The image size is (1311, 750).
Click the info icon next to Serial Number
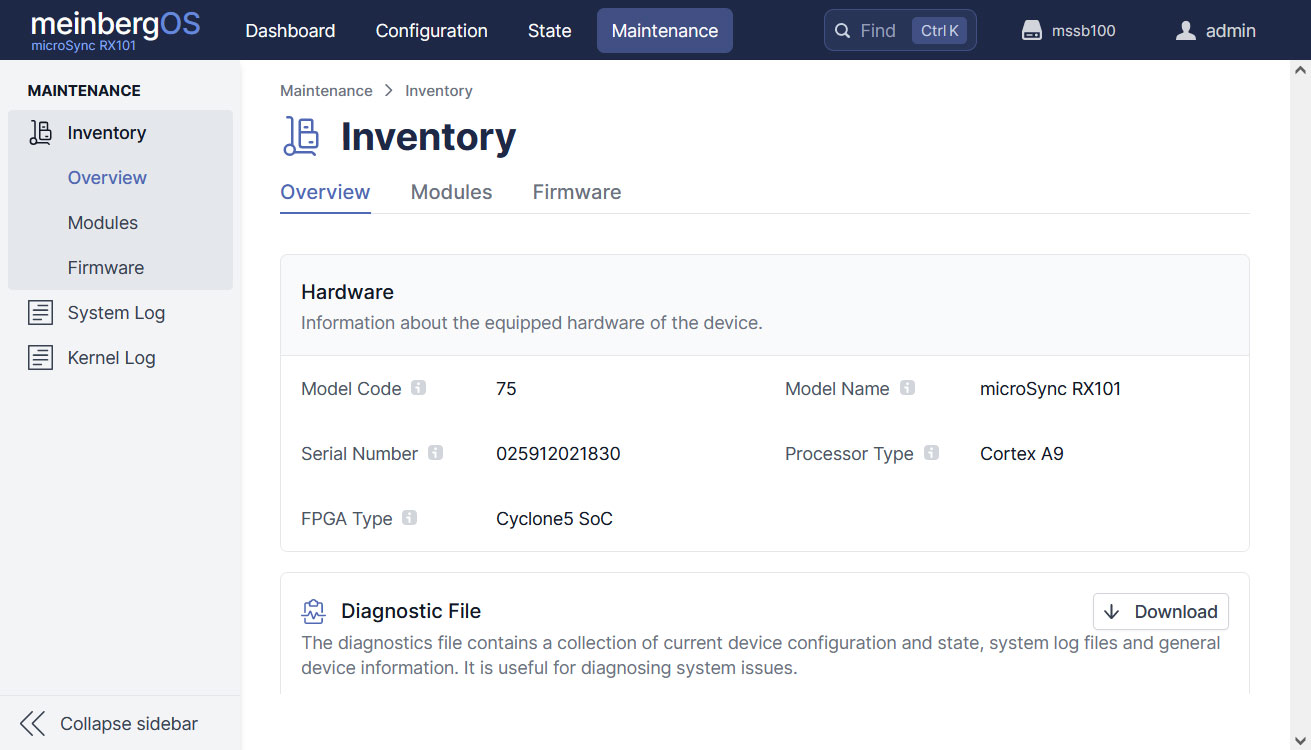tap(435, 453)
